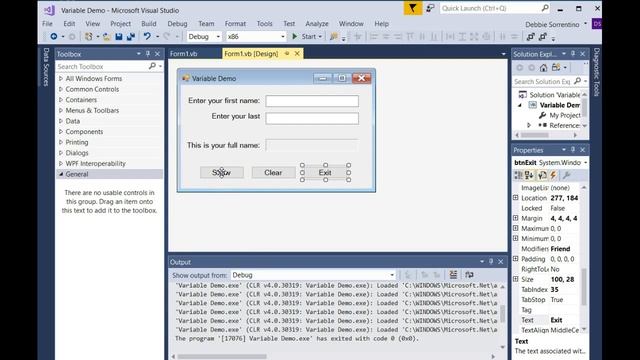640x360 pixels.
Task: Click the first name text box
Action: click(312, 101)
